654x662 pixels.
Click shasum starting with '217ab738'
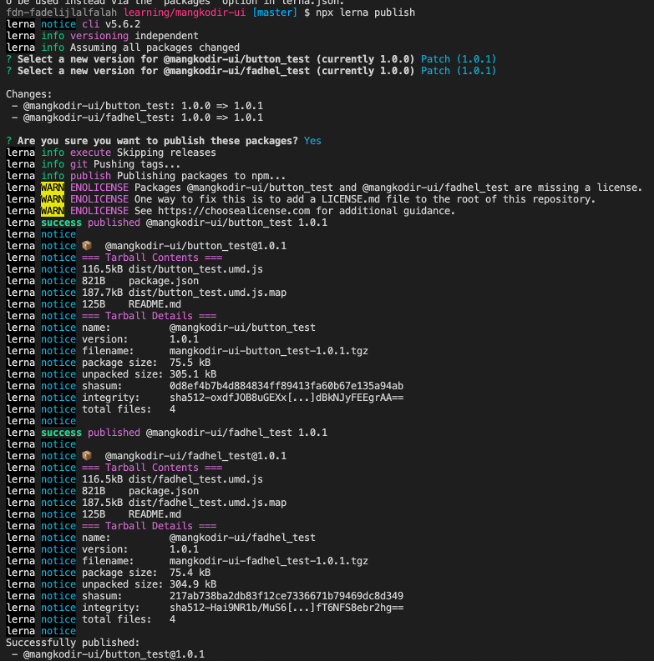[286, 596]
